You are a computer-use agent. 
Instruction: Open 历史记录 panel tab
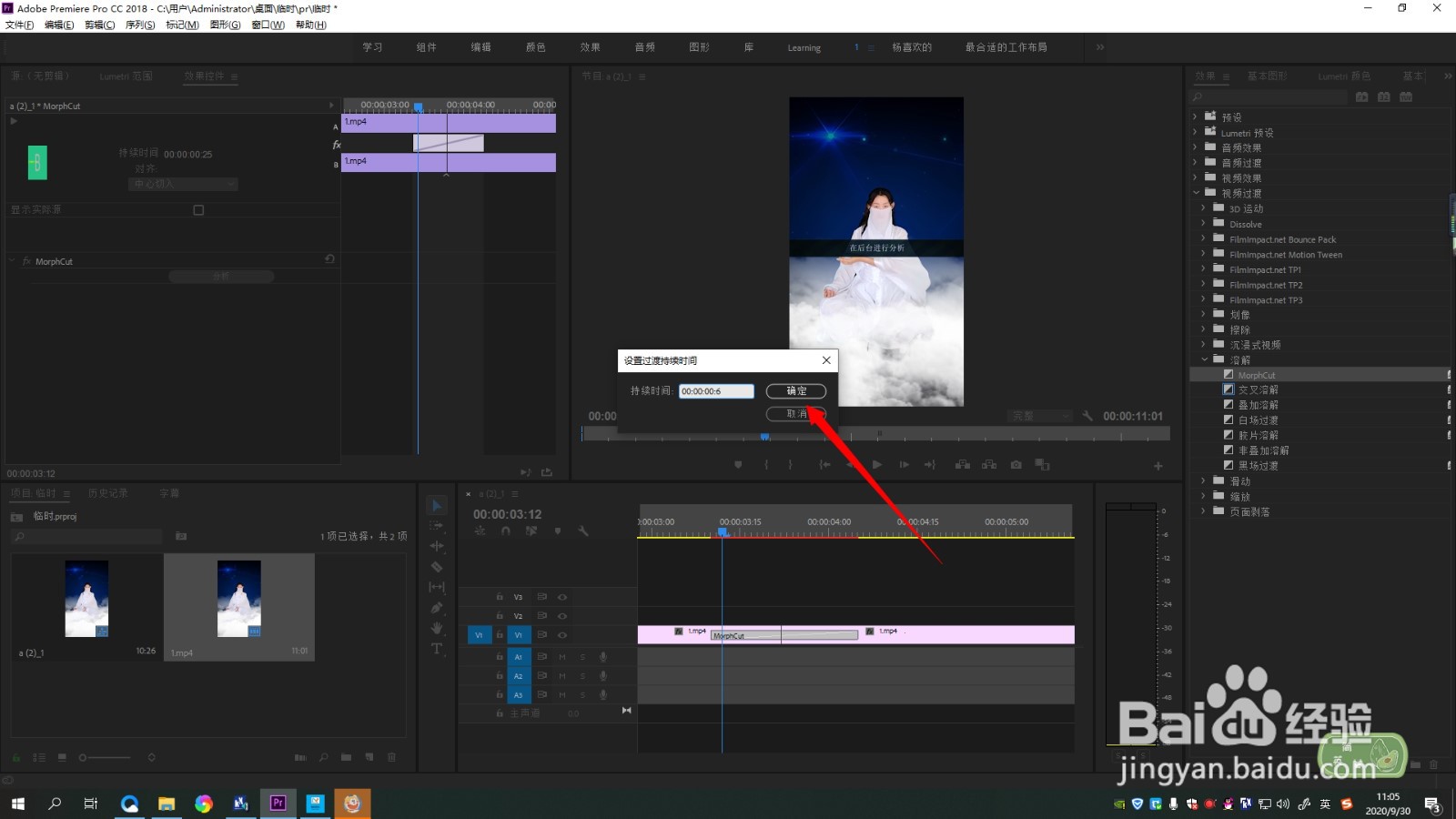(107, 493)
